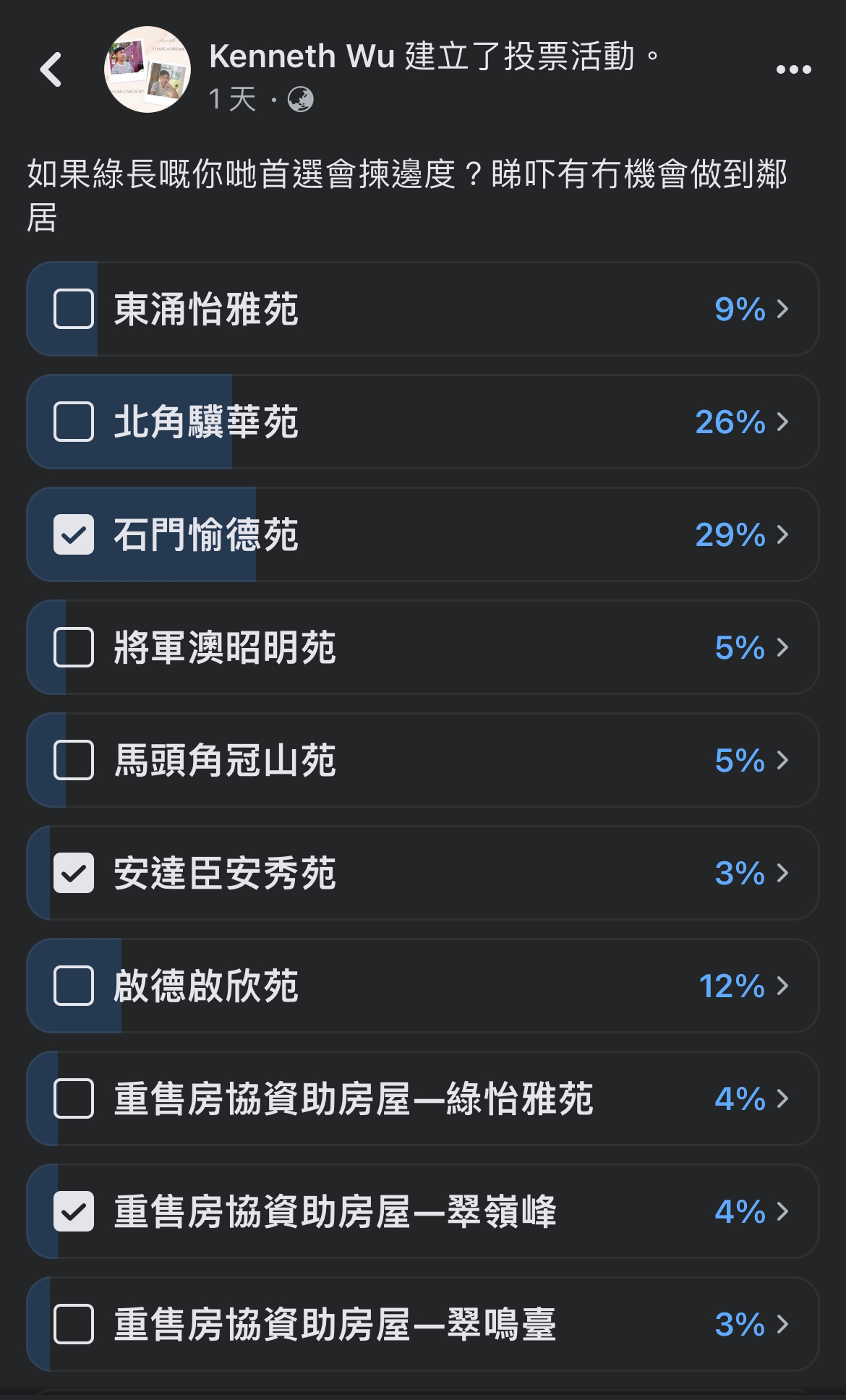The height and width of the screenshot is (1400, 846).
Task: Expand voters chevron beside 29%
Action: point(782,534)
